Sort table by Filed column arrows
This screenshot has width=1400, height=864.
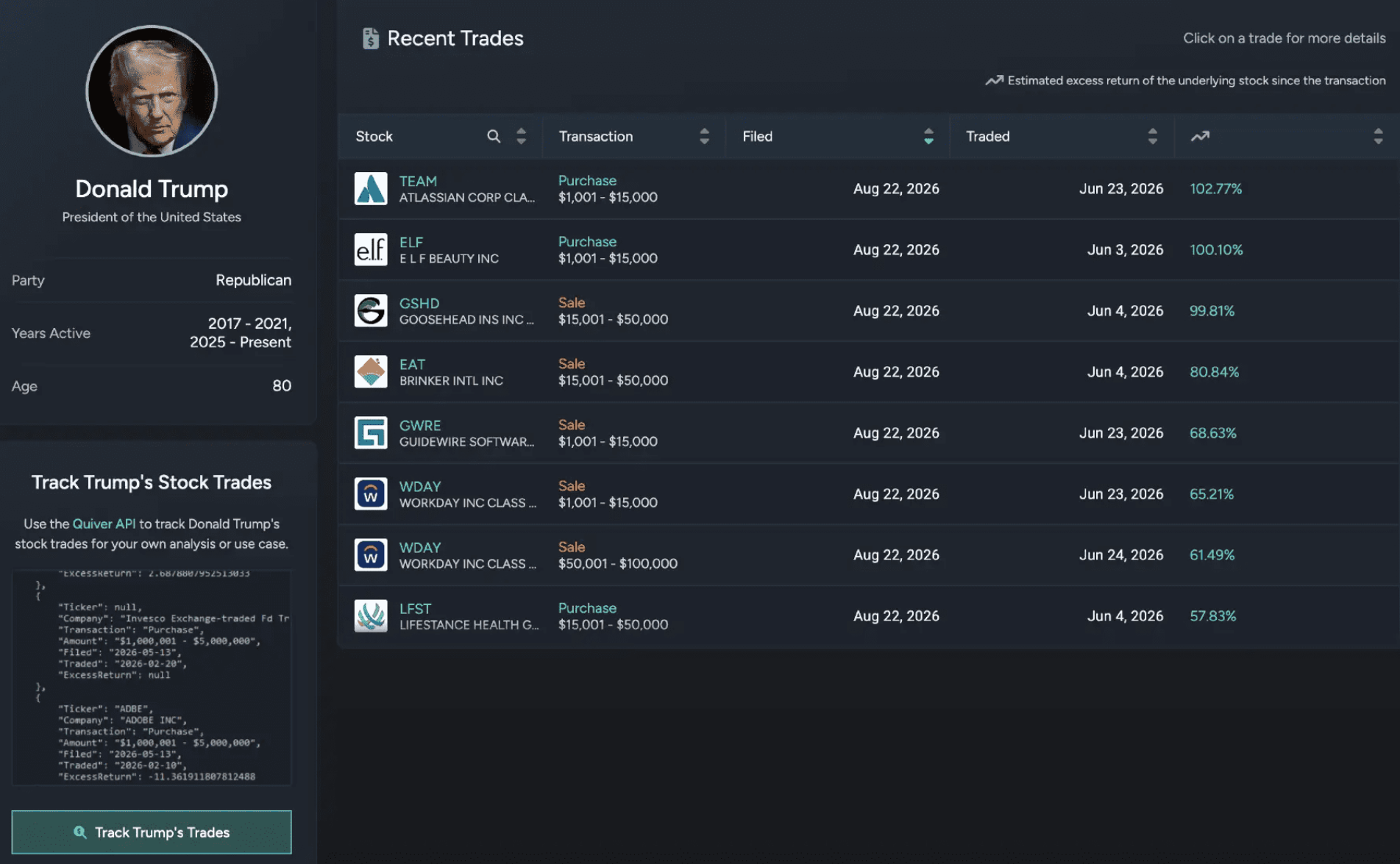tap(928, 136)
